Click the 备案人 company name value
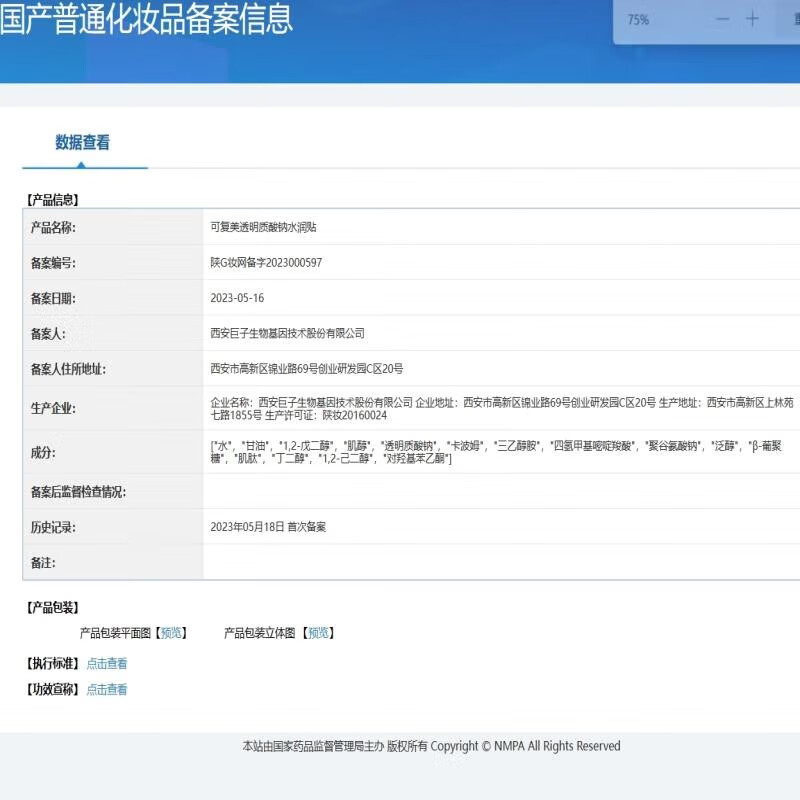 (287, 333)
